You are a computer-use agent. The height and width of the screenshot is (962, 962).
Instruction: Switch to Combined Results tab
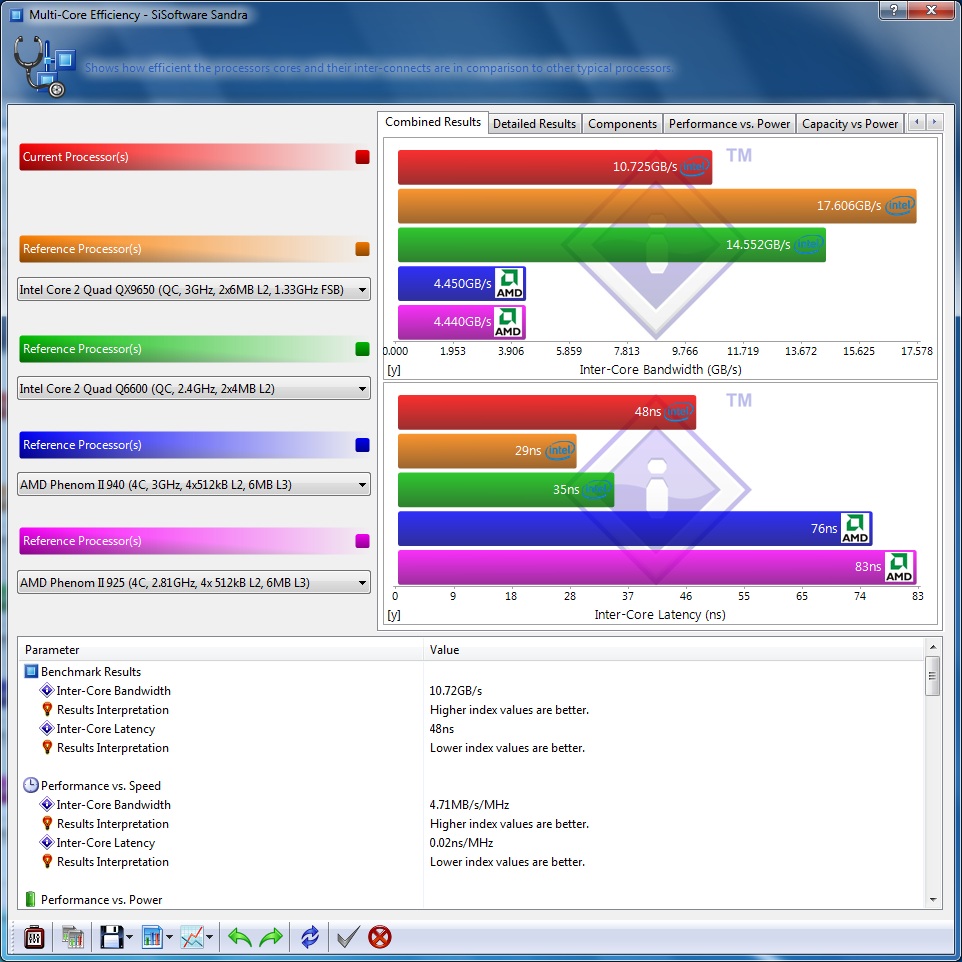coord(433,122)
